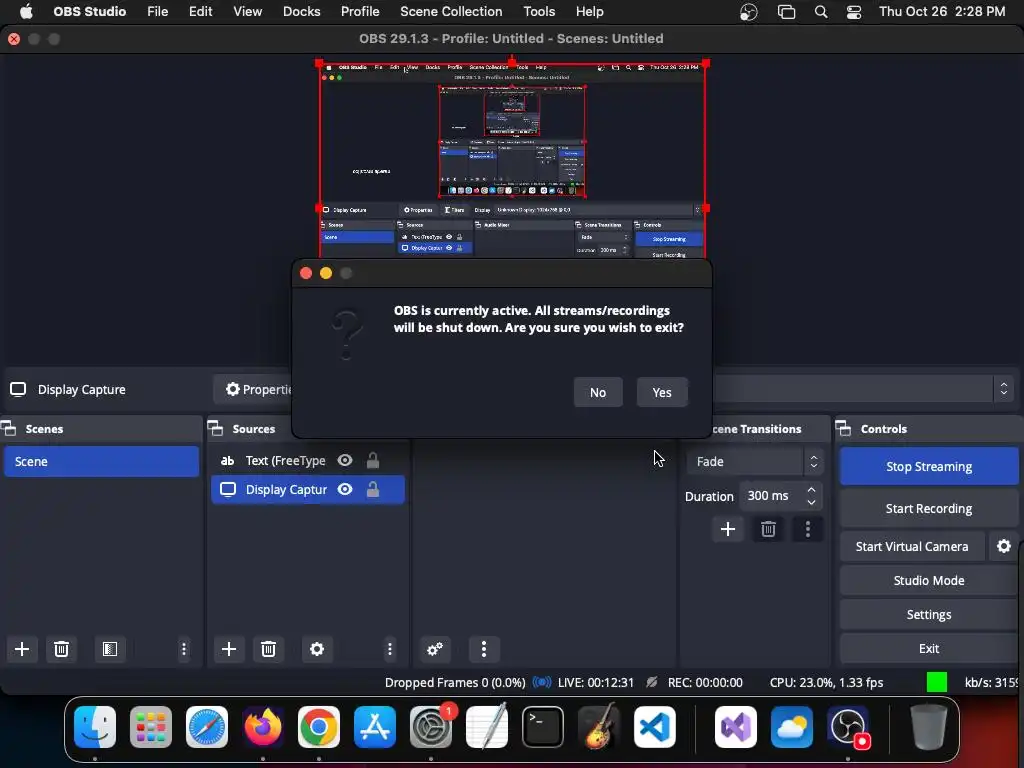The height and width of the screenshot is (768, 1024).
Task: Click the OBS Studio icon in the Dock
Action: point(848,727)
